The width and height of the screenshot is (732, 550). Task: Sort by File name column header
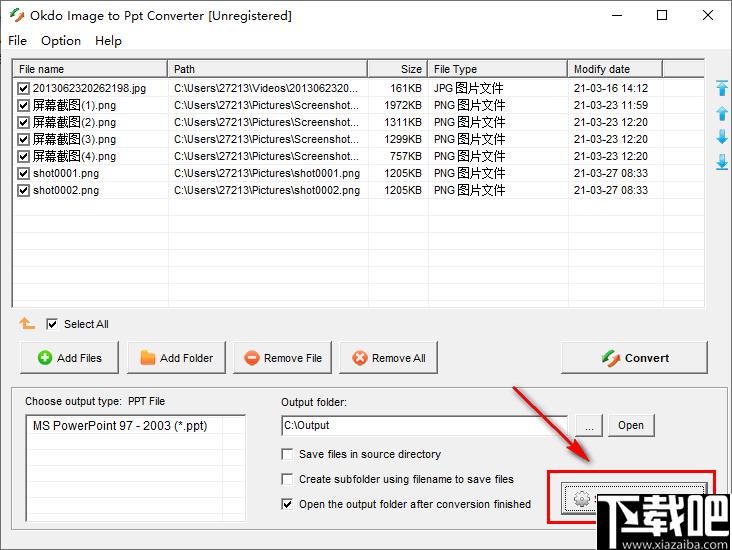[90, 69]
